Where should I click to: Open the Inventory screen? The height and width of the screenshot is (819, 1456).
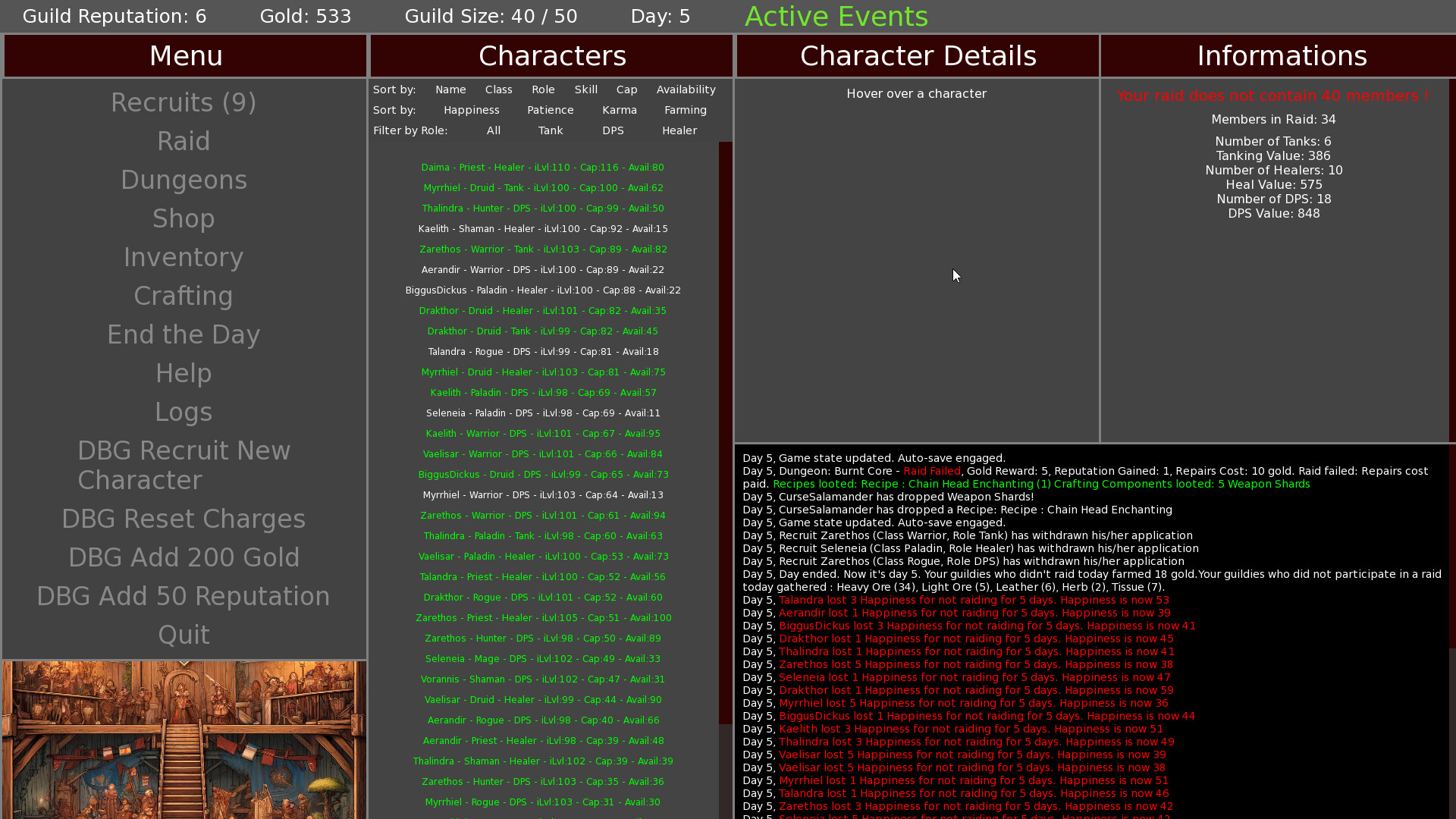[184, 257]
